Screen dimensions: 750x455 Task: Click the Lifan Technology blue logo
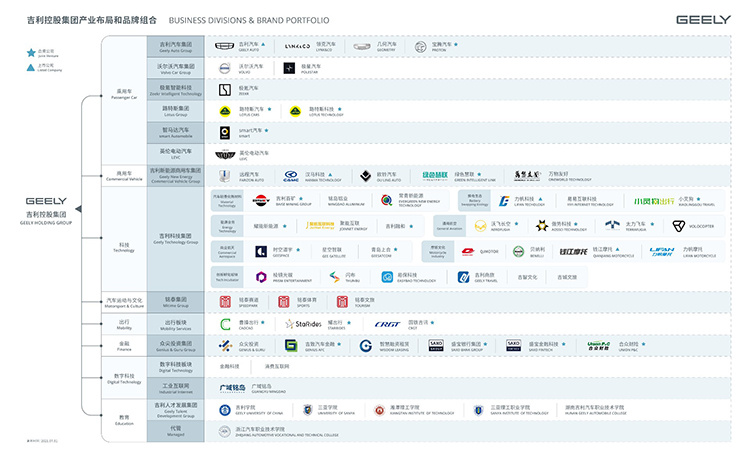tap(504, 201)
